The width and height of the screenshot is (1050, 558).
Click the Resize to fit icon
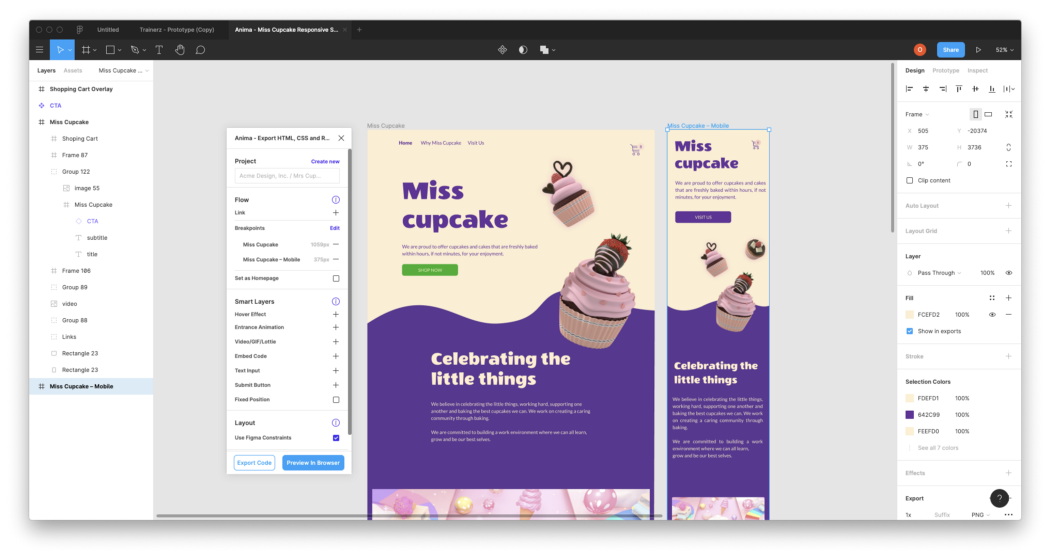[1008, 115]
